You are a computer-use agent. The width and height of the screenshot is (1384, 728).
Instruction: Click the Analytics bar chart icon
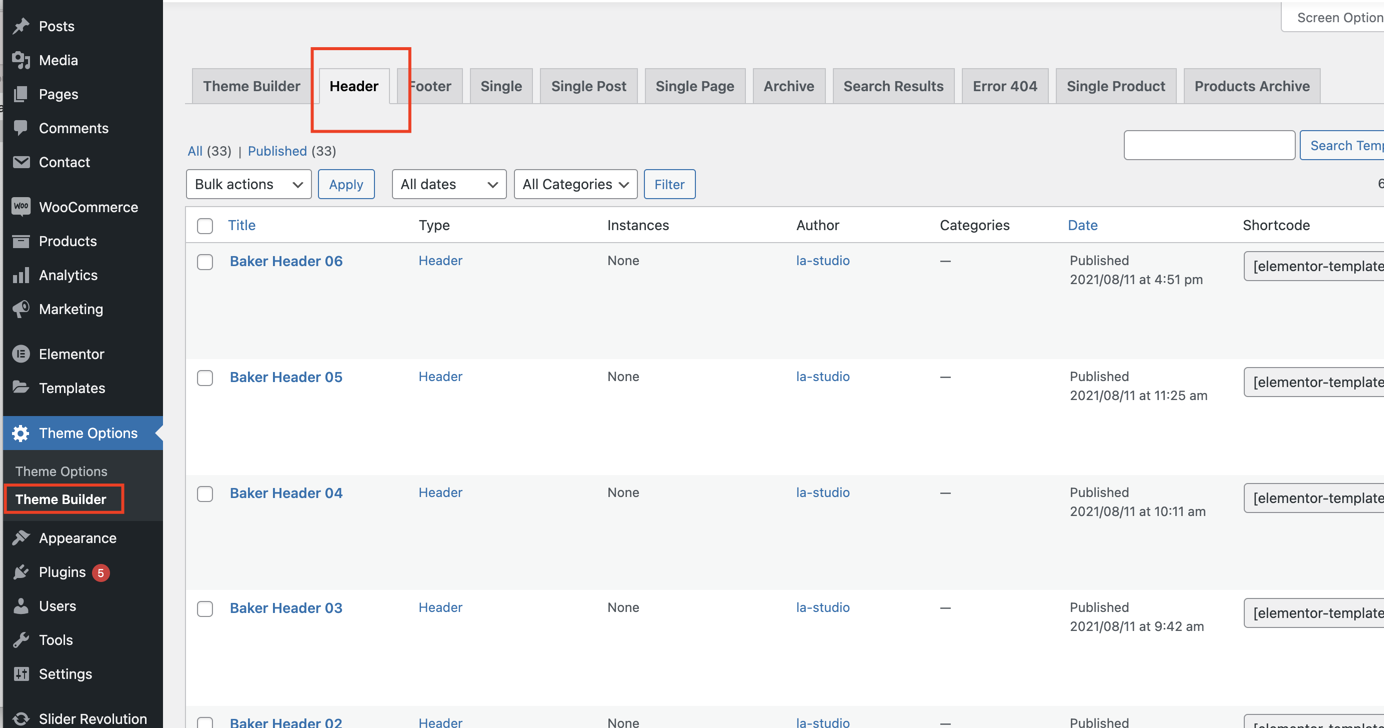[21, 275]
